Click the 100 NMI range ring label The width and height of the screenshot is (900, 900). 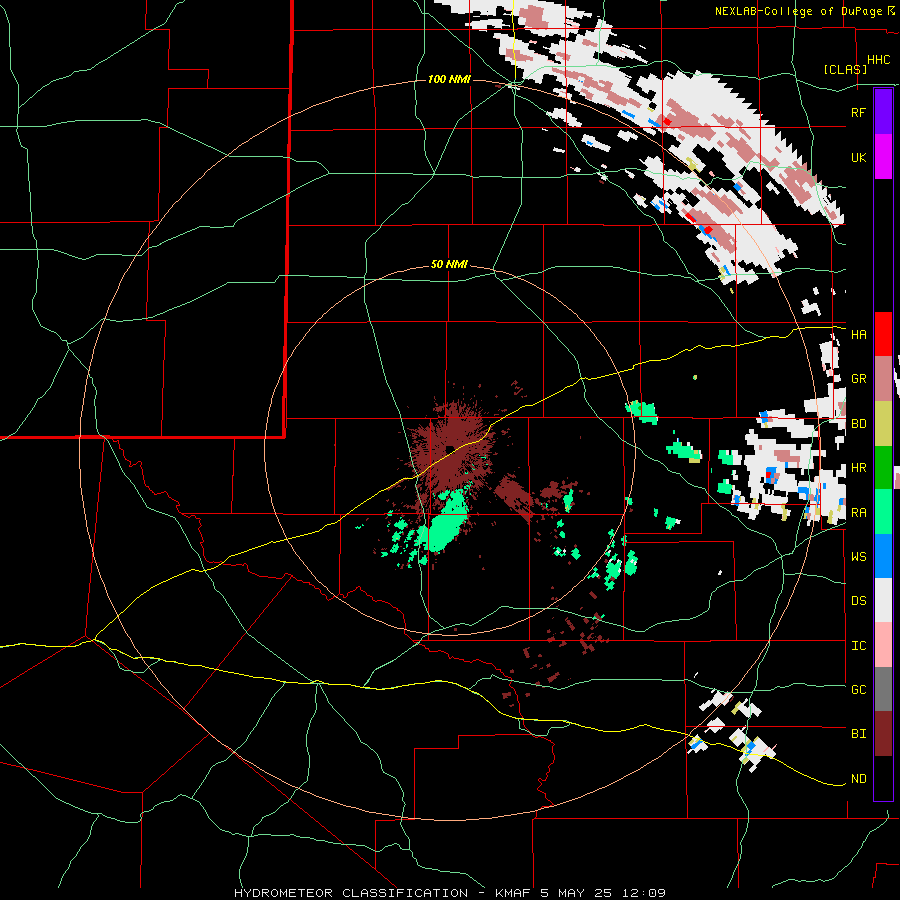449,79
